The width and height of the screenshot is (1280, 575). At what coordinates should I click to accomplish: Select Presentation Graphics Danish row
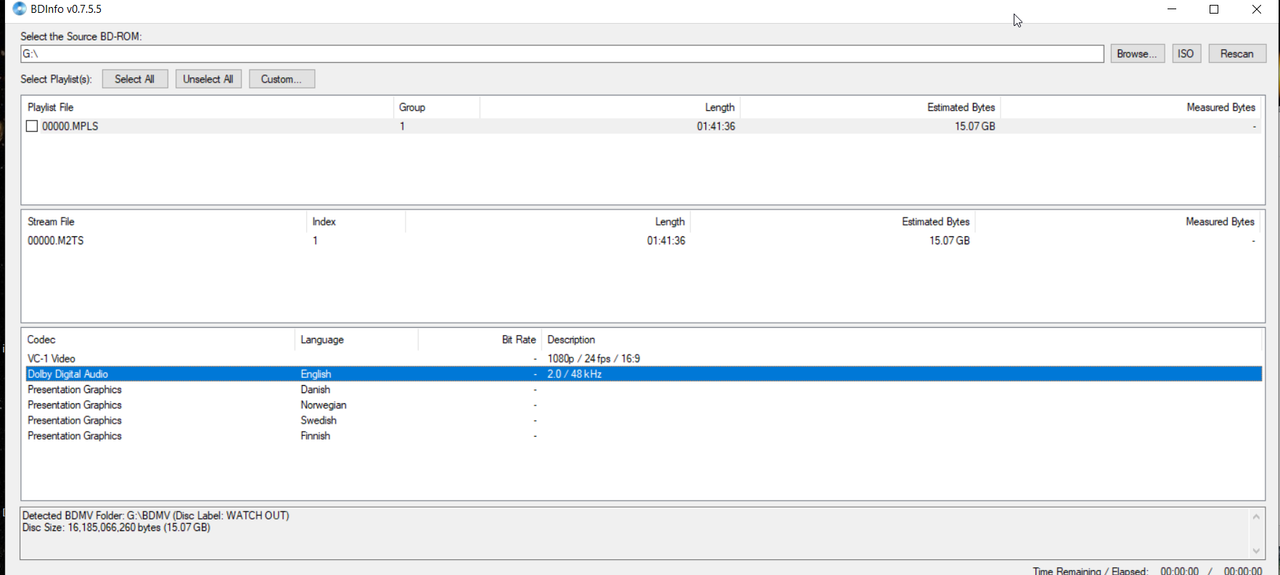(642, 389)
